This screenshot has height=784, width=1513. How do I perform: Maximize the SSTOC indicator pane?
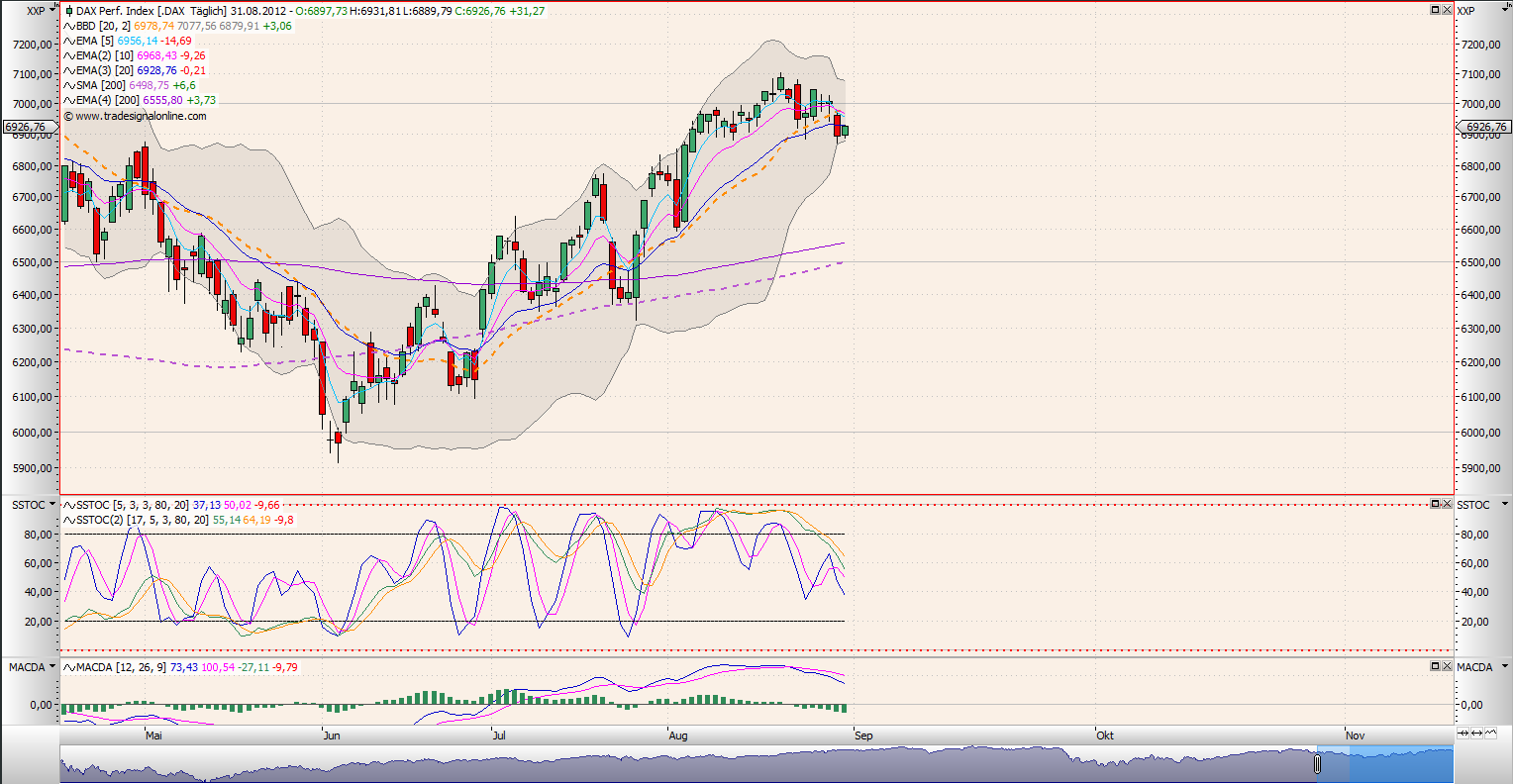(x=1435, y=504)
